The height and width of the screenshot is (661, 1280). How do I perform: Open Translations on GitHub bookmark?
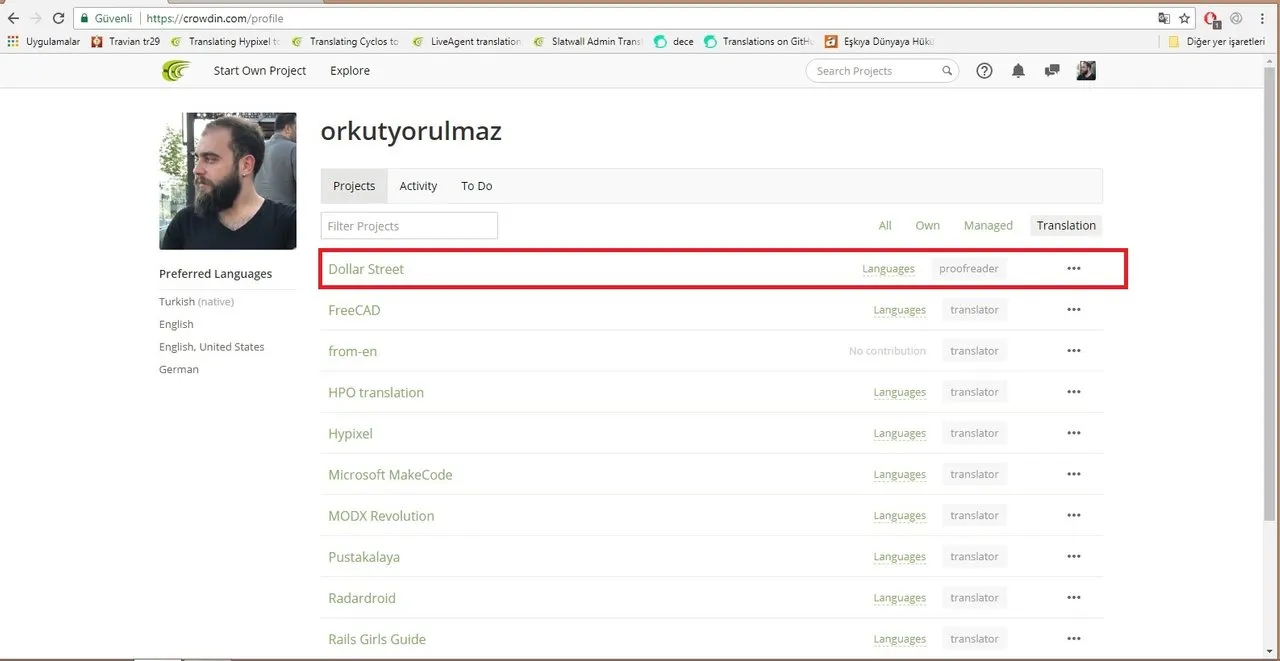(759, 42)
